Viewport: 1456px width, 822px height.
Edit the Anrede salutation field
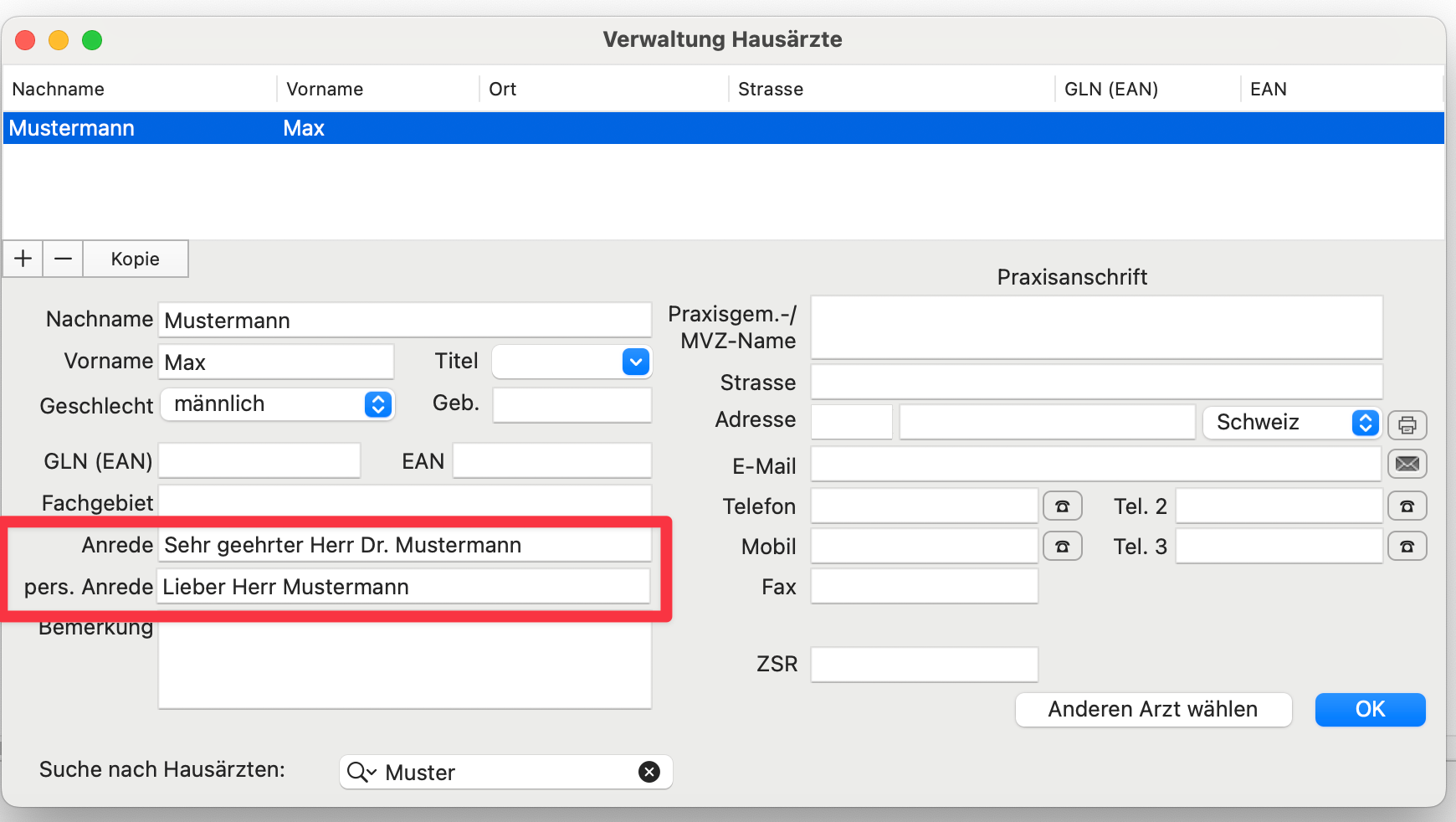point(405,545)
